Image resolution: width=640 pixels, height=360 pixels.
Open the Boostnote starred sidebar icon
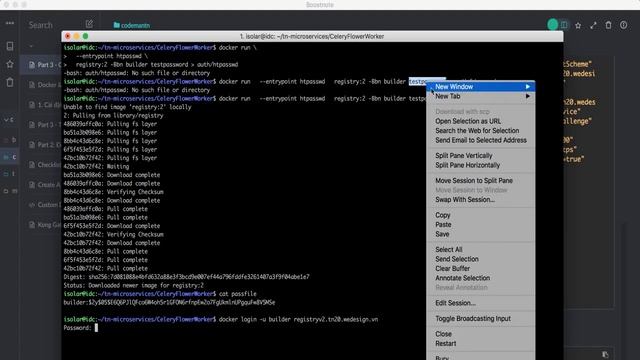click(10, 64)
